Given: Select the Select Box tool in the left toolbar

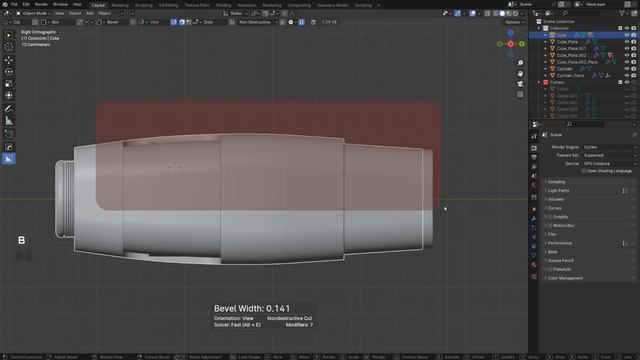Looking at the screenshot, I should [x=9, y=36].
